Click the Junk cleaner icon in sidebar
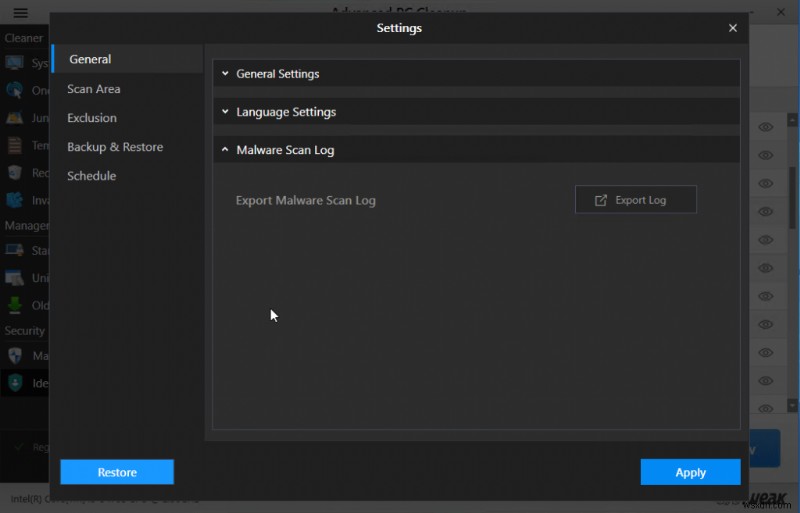Image resolution: width=800 pixels, height=513 pixels. click(14, 118)
